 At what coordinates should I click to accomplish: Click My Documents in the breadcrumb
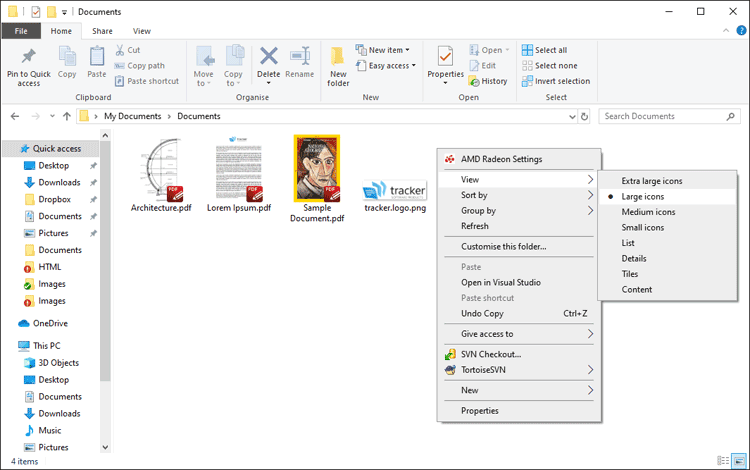click(132, 116)
